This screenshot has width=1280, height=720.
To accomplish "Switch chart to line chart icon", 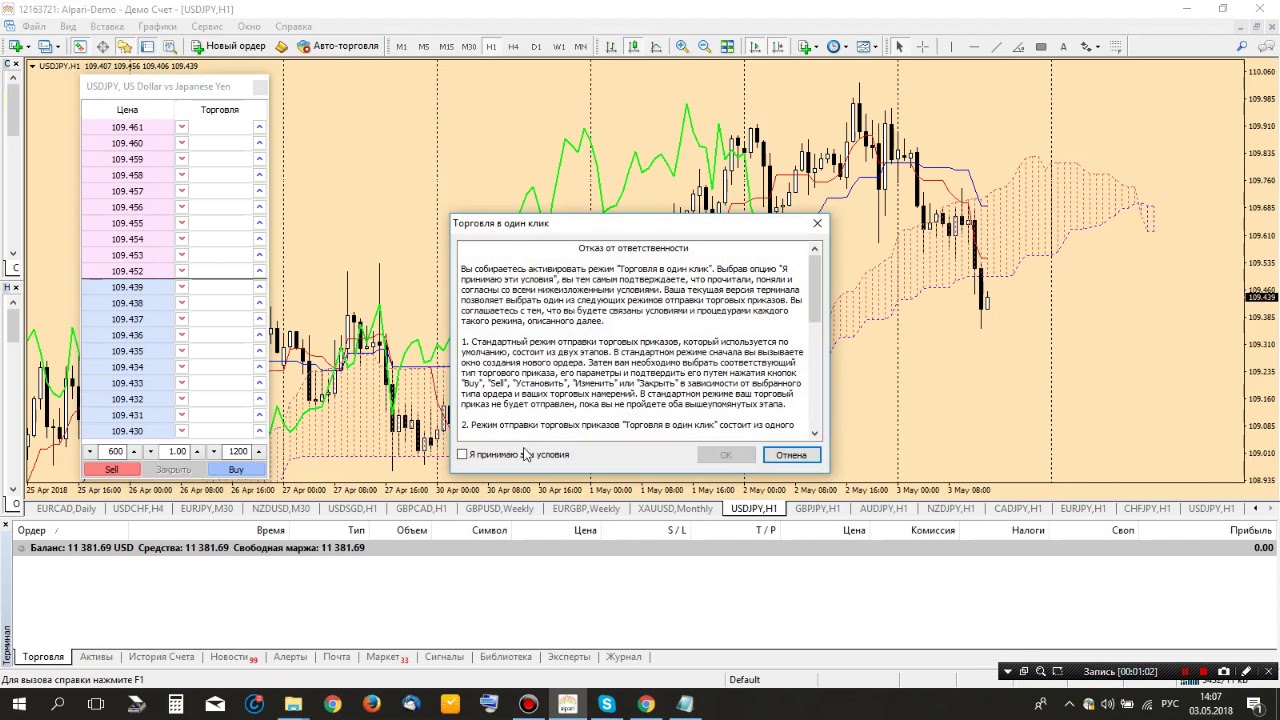I will (656, 46).
